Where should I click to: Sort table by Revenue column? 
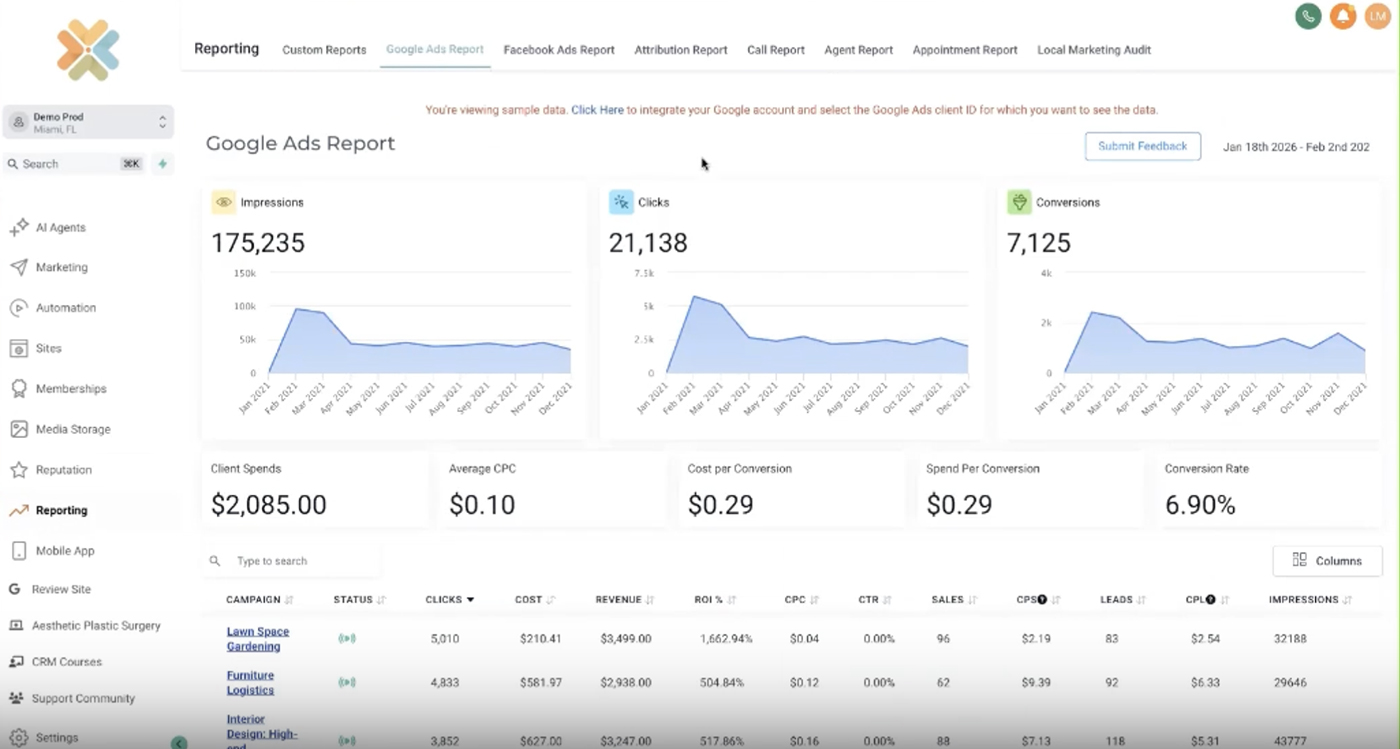pos(625,600)
